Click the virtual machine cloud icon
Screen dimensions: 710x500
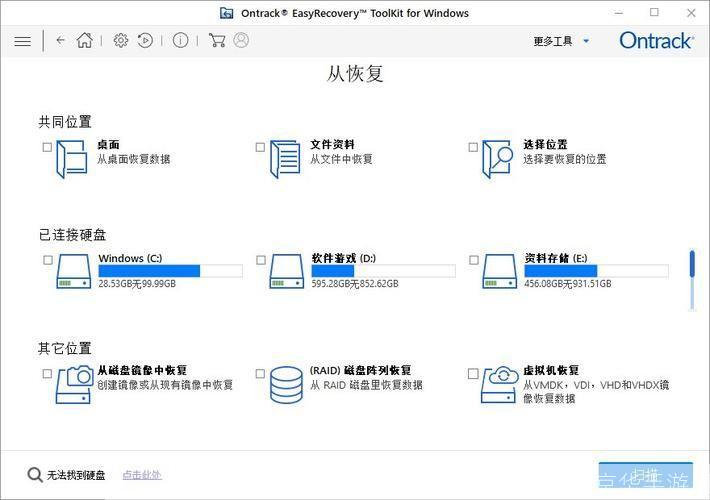tap(500, 385)
